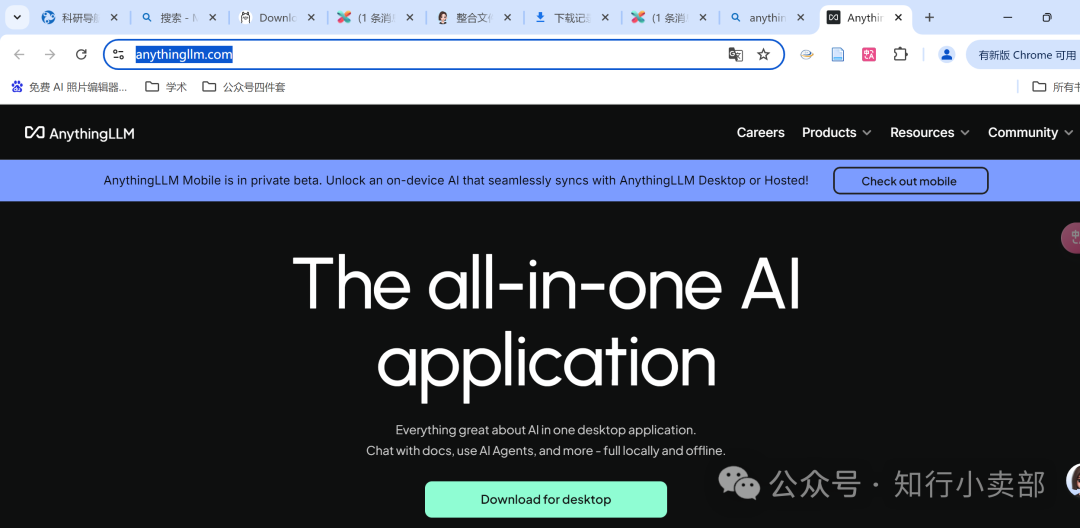Switch to the 科研导 tab

(78, 18)
